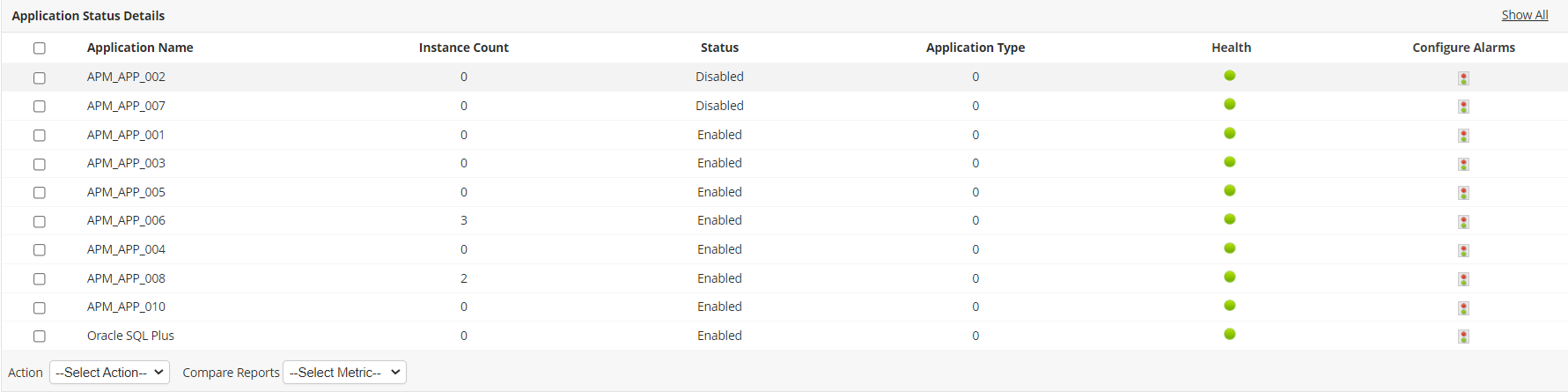The image size is (1568, 392).
Task: Open the Select Action dropdown
Action: tap(109, 373)
